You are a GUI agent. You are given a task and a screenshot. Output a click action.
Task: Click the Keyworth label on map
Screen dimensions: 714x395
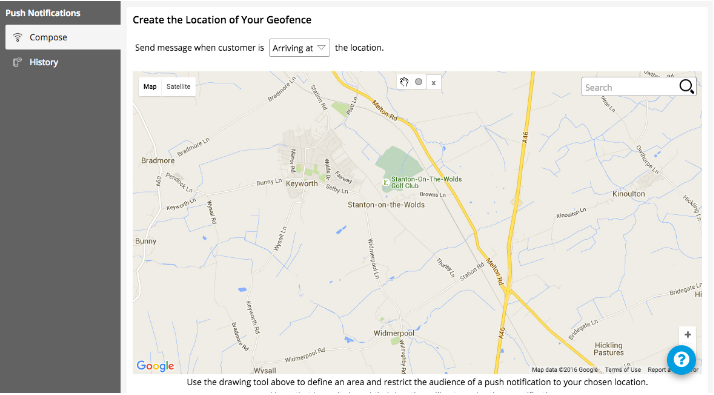pyautogui.click(x=301, y=183)
